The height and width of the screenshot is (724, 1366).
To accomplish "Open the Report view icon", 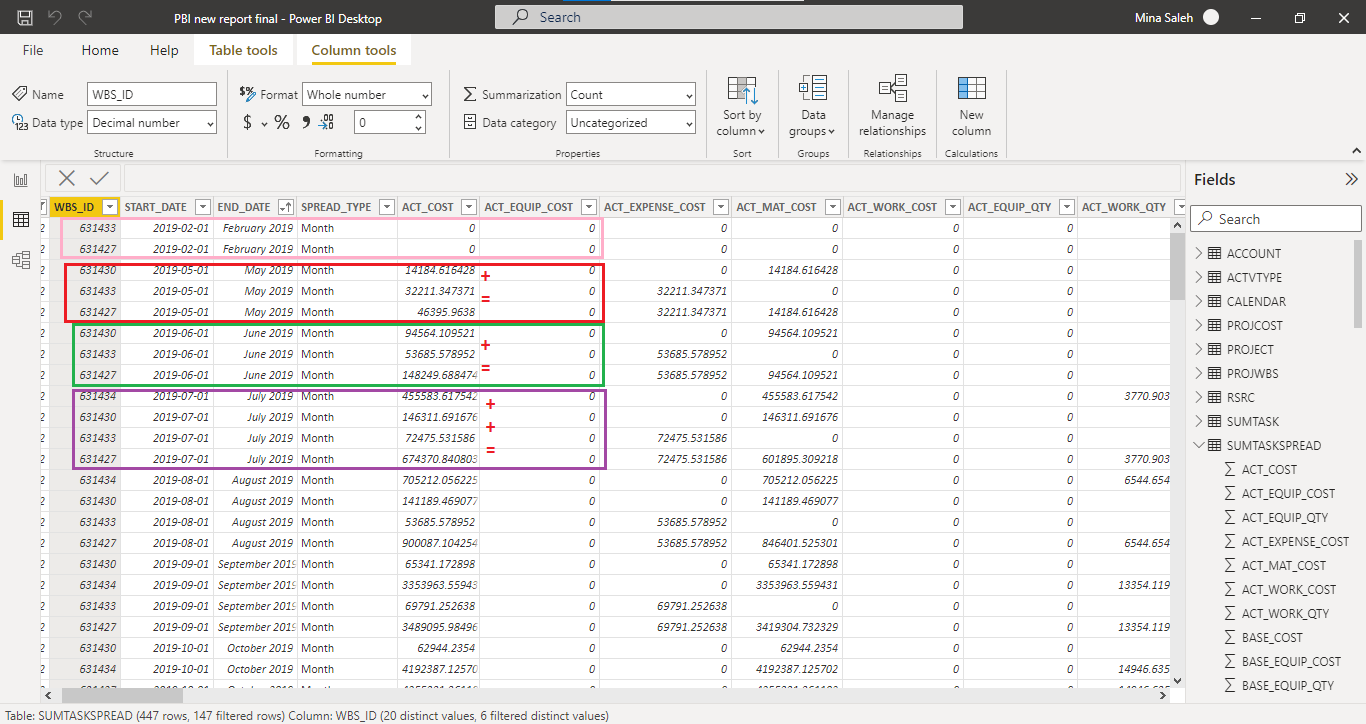I will (20, 180).
